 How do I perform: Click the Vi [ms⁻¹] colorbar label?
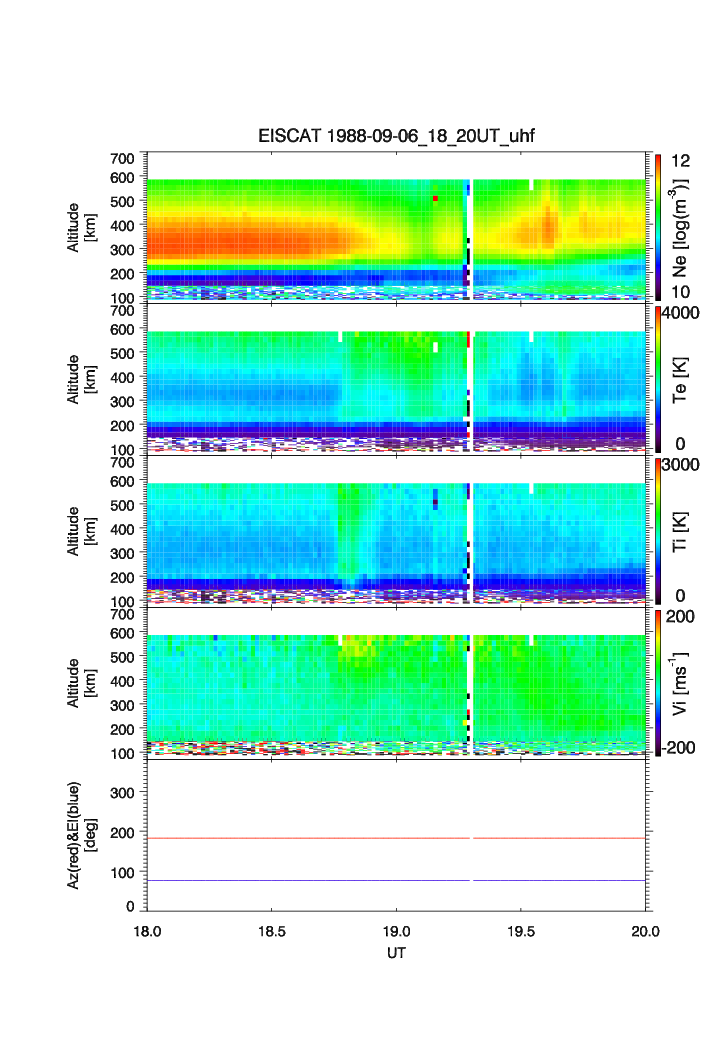click(x=685, y=682)
